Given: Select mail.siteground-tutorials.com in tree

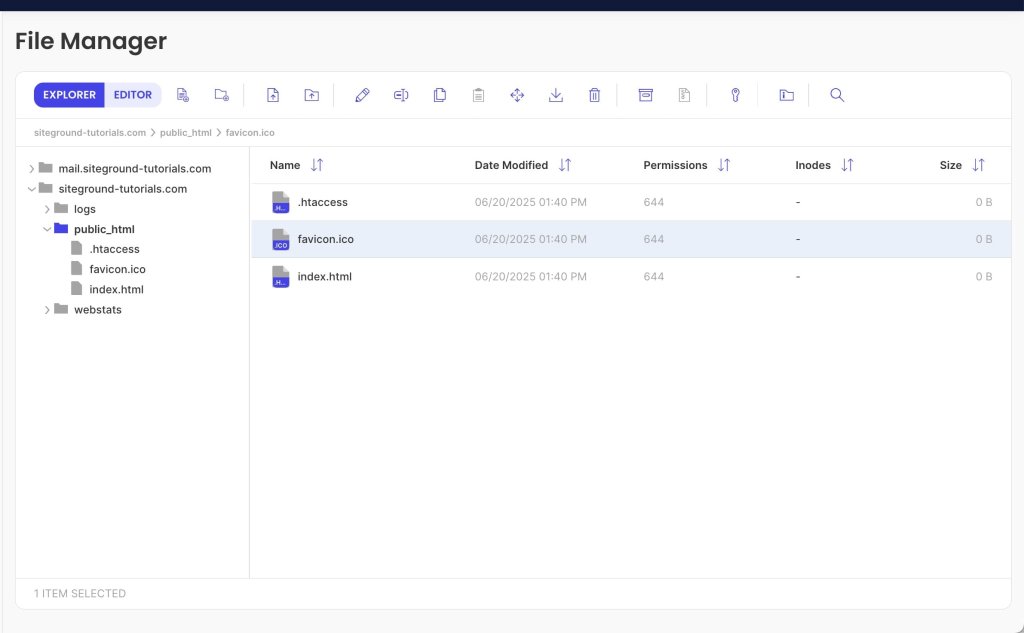Looking at the screenshot, I should (135, 169).
